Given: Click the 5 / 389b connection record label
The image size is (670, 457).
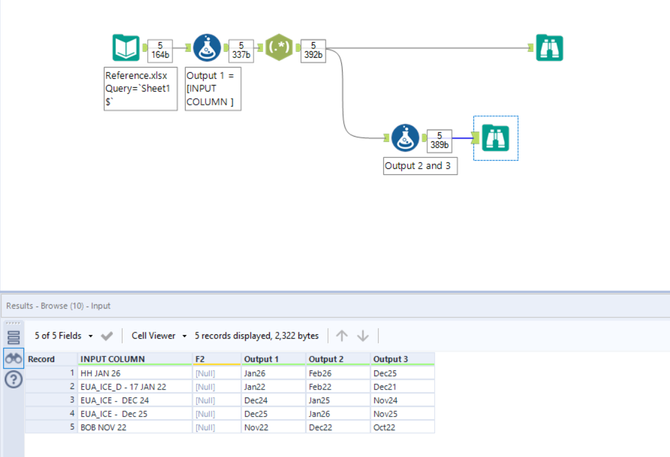Looking at the screenshot, I should click(x=439, y=141).
